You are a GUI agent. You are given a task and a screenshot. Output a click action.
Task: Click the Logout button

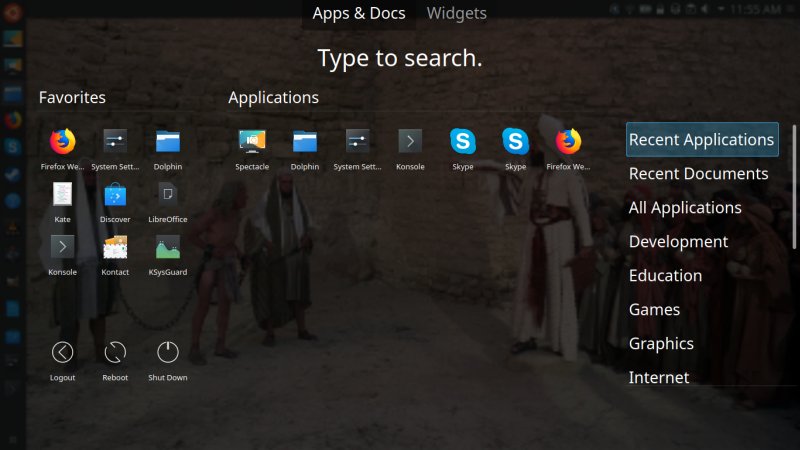(62, 353)
